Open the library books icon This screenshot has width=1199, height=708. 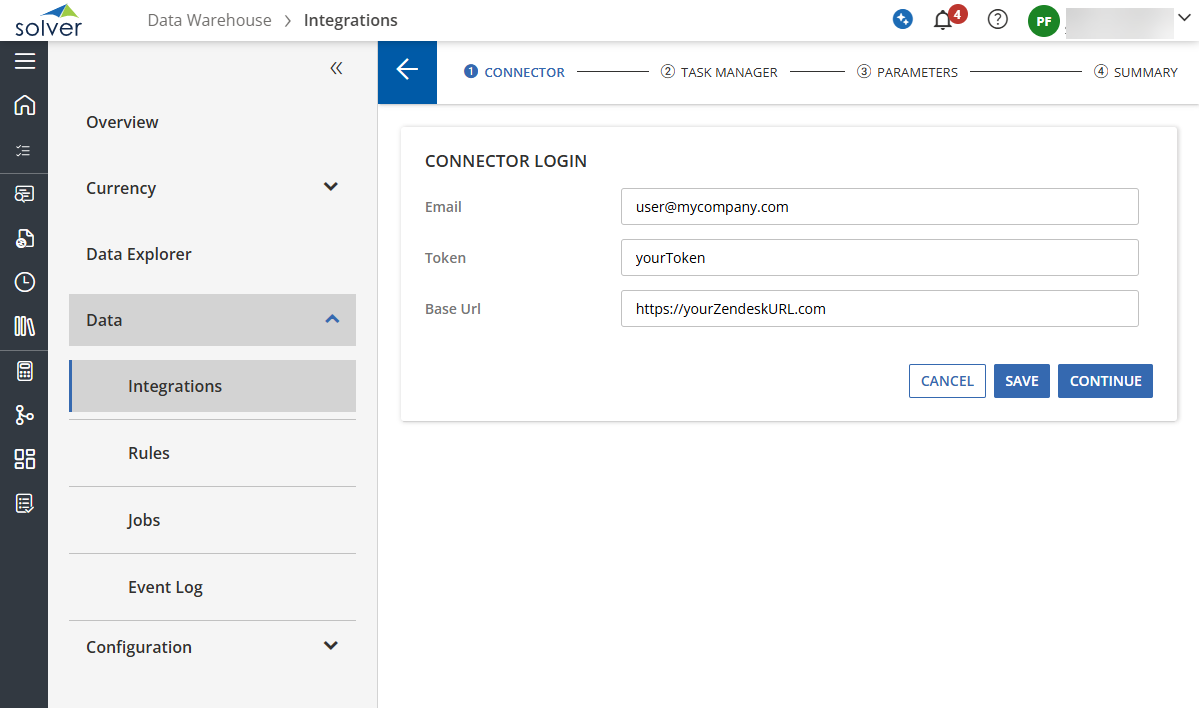24,326
